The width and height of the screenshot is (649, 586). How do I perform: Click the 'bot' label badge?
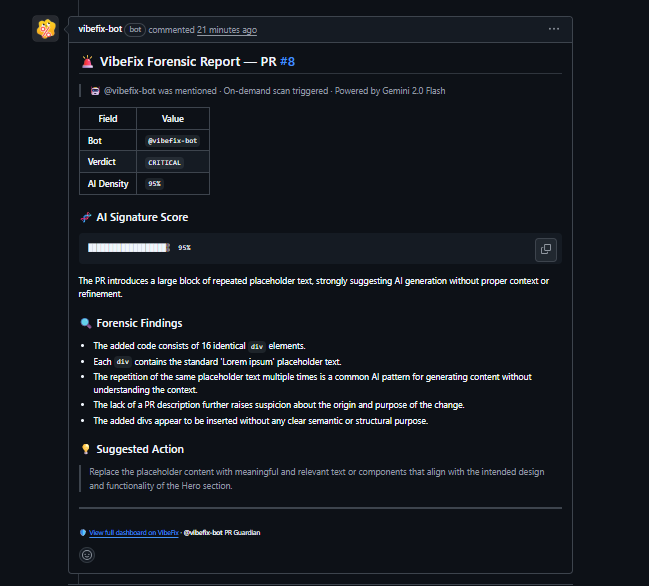coord(135,30)
